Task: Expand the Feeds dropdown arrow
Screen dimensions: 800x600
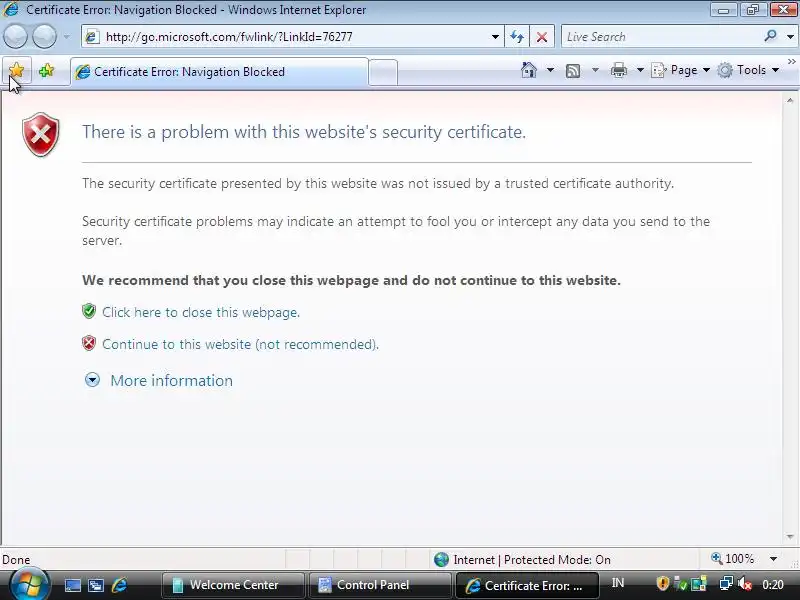Action: (x=595, y=70)
